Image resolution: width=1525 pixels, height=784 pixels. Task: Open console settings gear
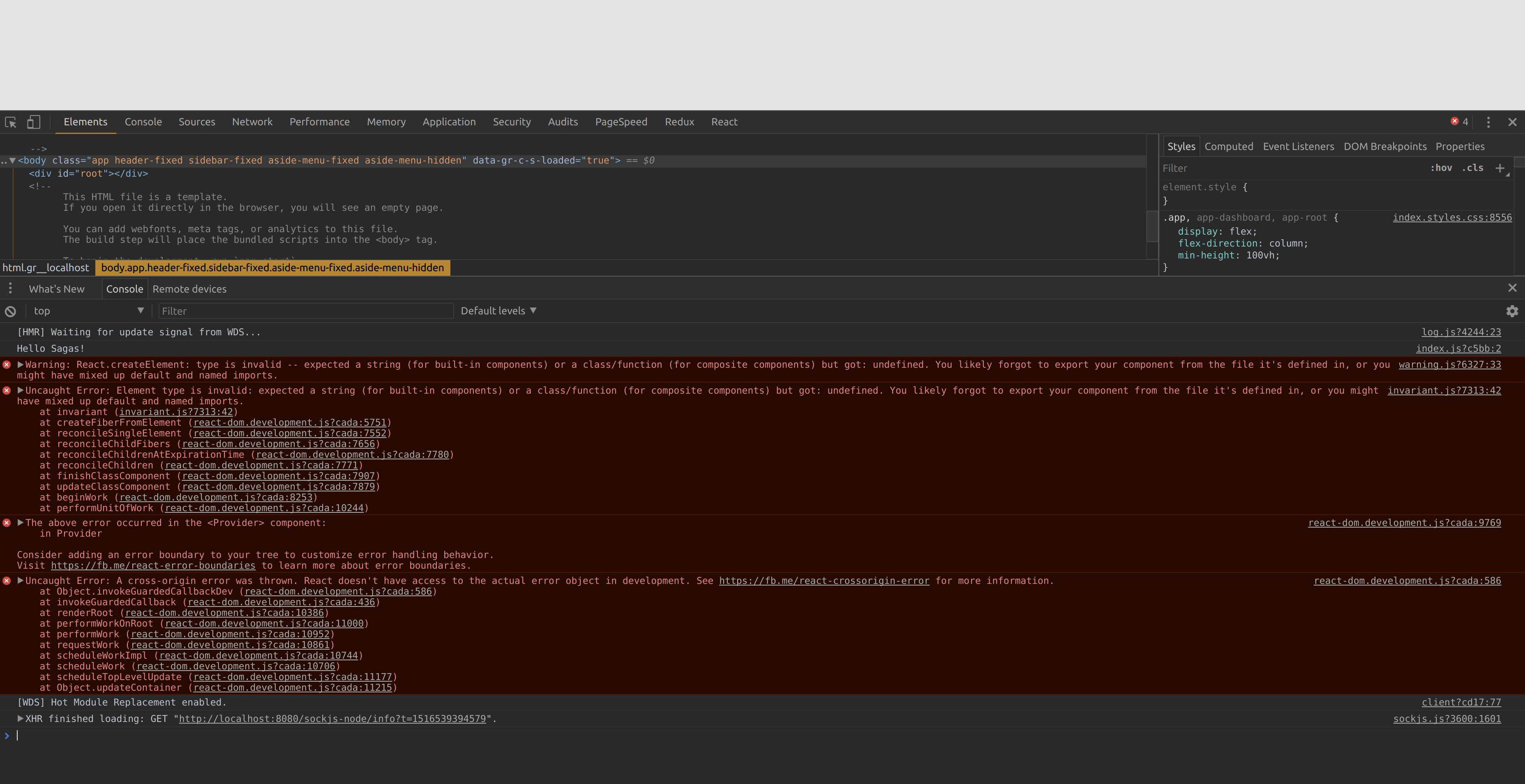(1512, 310)
